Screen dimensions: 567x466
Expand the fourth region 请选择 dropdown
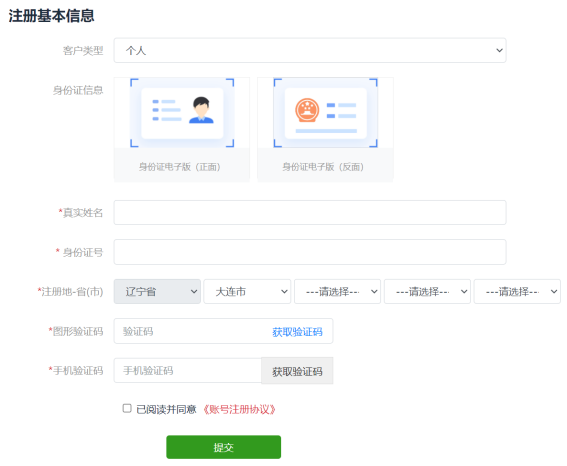pos(427,291)
